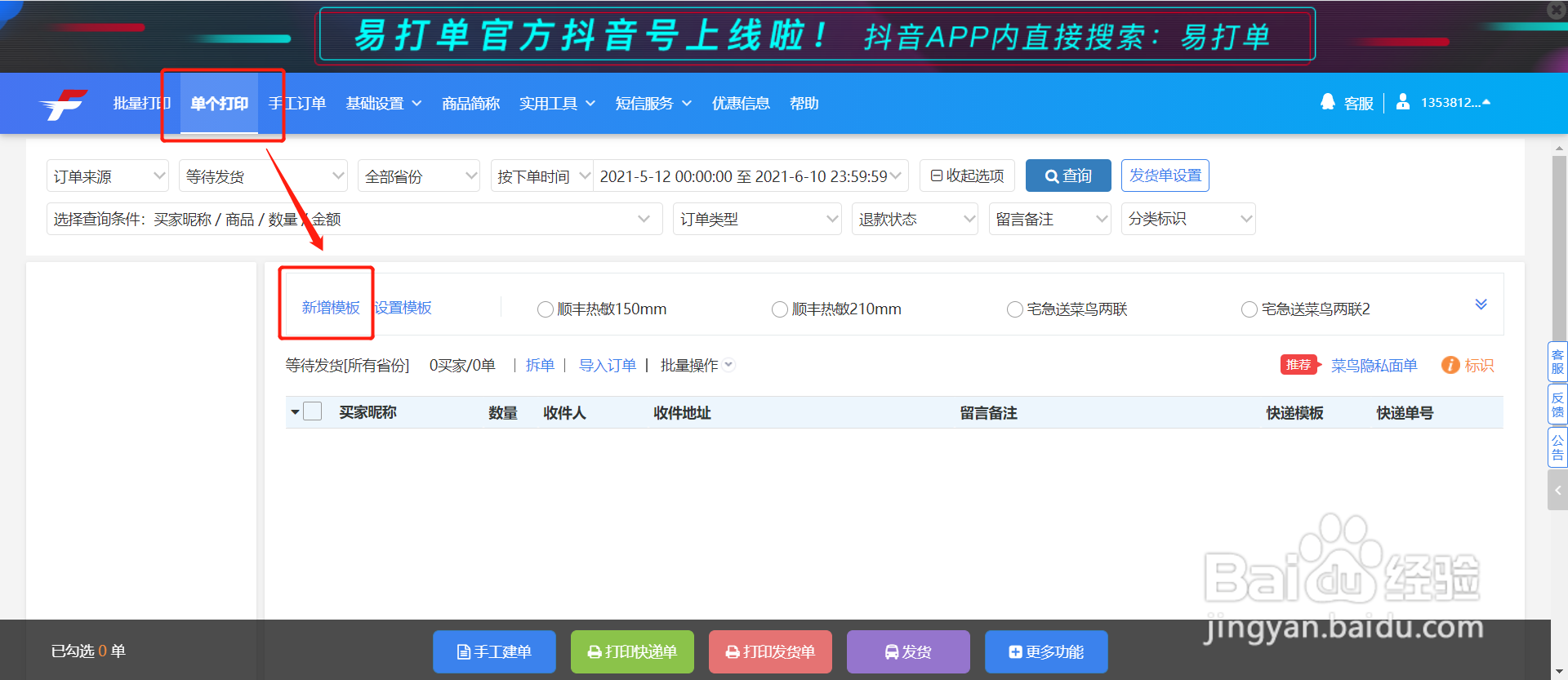
Task: Click the 设置模板 link
Action: (x=403, y=307)
